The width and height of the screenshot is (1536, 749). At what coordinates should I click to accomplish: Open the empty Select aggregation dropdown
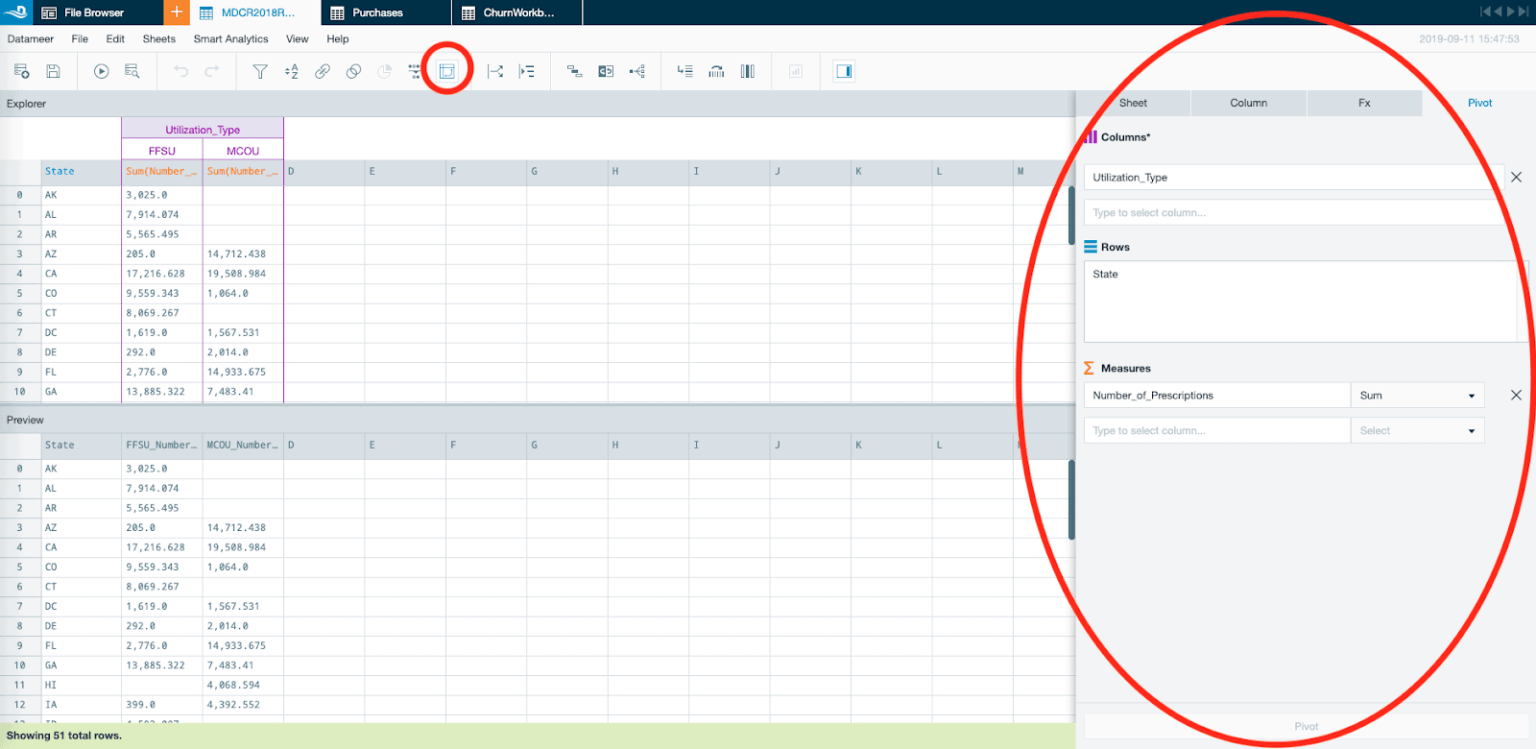[x=1416, y=431]
